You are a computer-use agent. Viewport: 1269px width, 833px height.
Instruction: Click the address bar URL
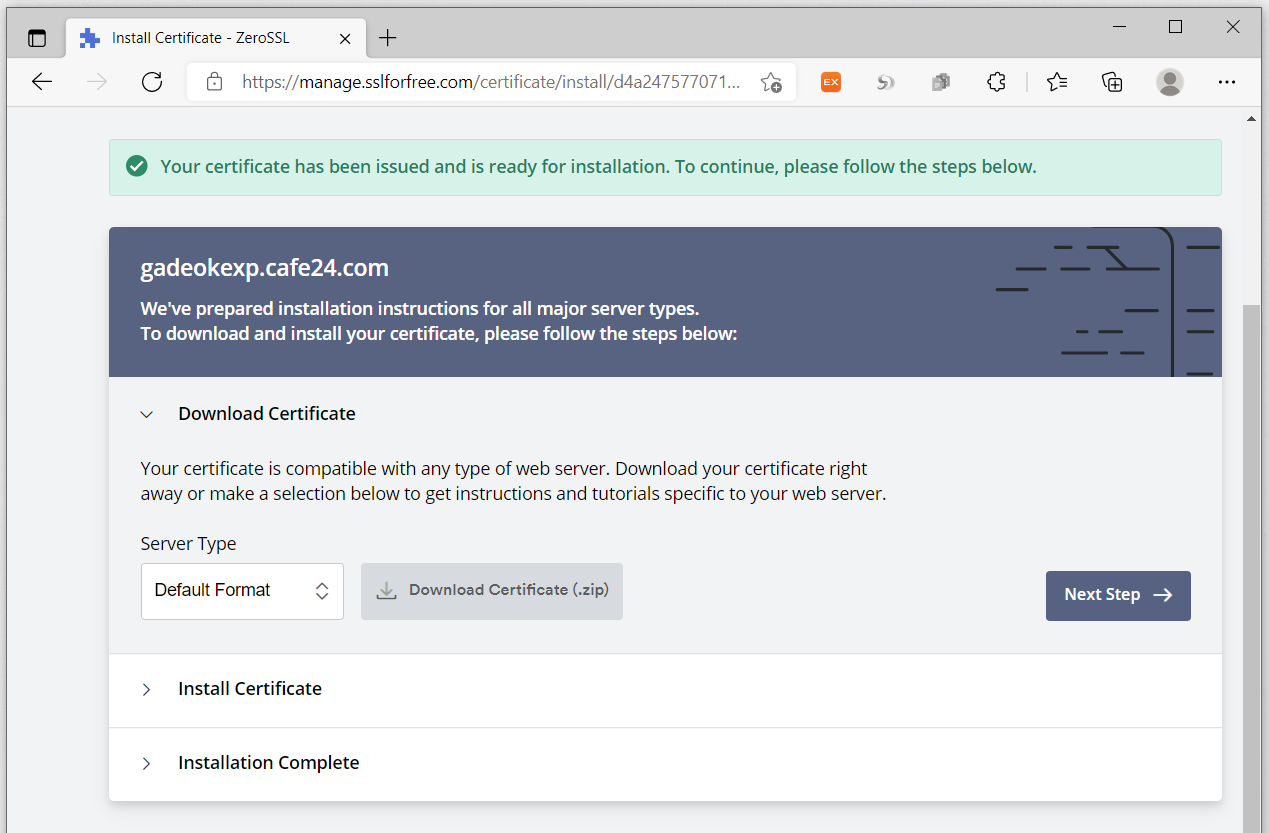point(491,82)
